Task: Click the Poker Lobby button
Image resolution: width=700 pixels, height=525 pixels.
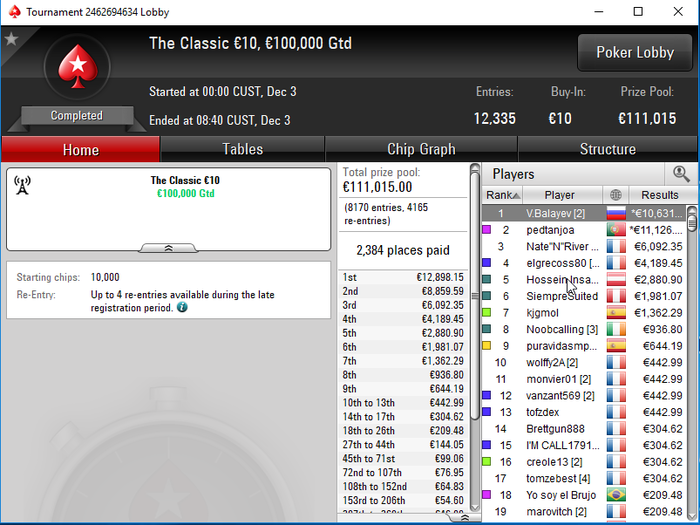Action: pyautogui.click(x=635, y=53)
